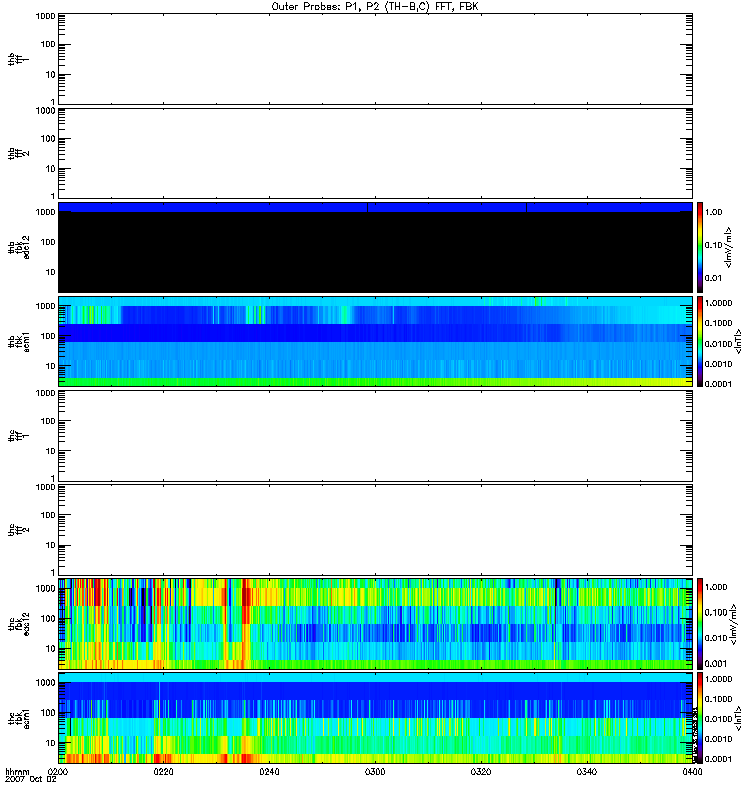750x800 pixels.
Task: Click the plot title 'Outer Probes: P1, P2 (TH-B,C) FFT, FBK'
Action: [375, 7]
